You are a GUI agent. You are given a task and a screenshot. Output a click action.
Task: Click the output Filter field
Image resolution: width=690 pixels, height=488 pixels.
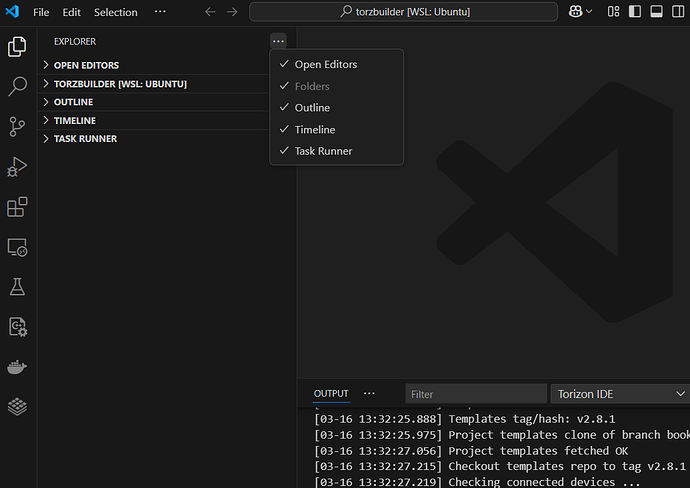(476, 394)
